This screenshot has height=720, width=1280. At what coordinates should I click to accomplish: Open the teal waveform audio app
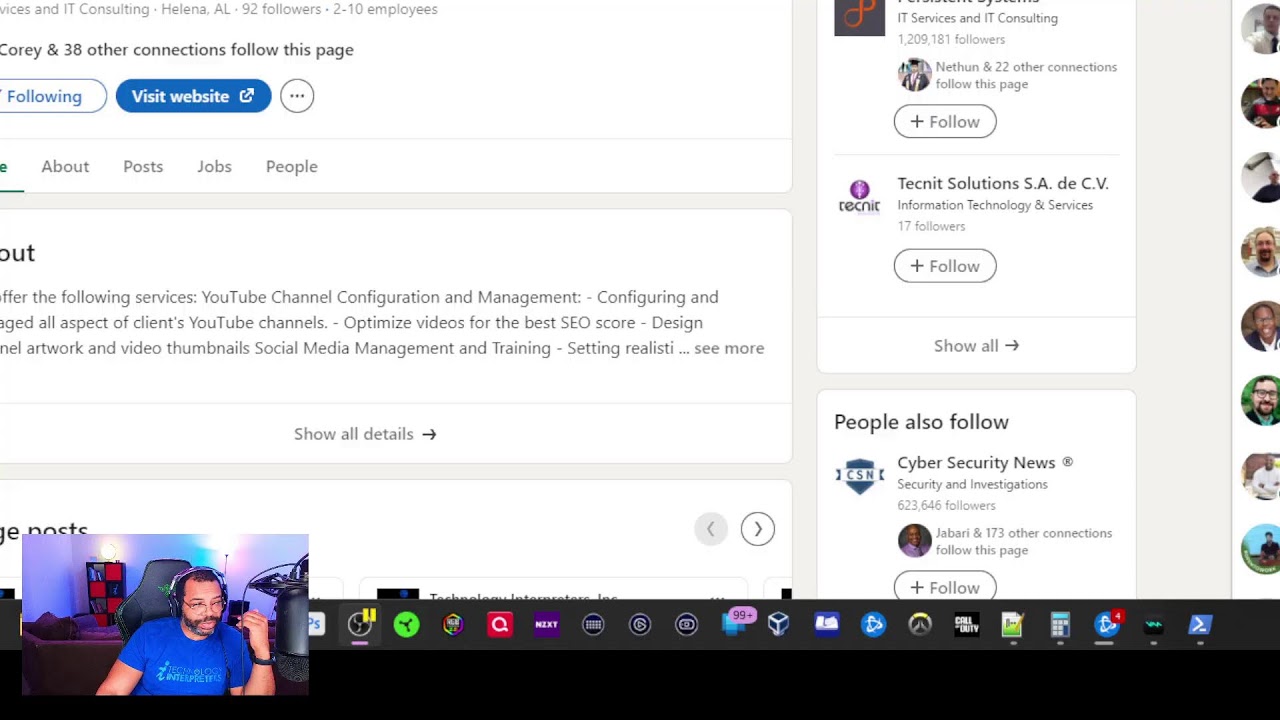pos(1154,625)
